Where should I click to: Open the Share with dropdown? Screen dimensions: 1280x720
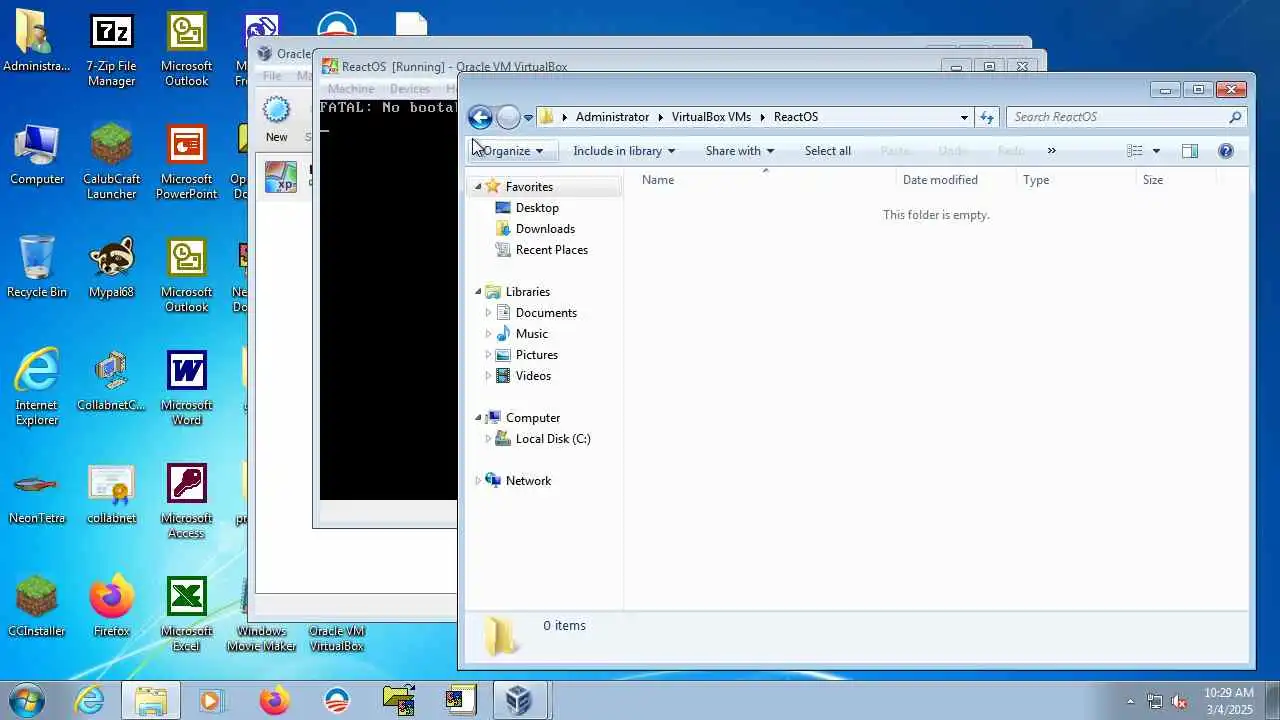pyautogui.click(x=740, y=151)
